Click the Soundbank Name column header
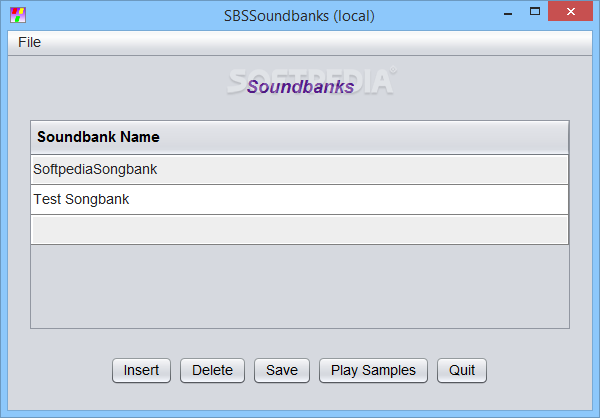600x418 pixels. (300, 137)
